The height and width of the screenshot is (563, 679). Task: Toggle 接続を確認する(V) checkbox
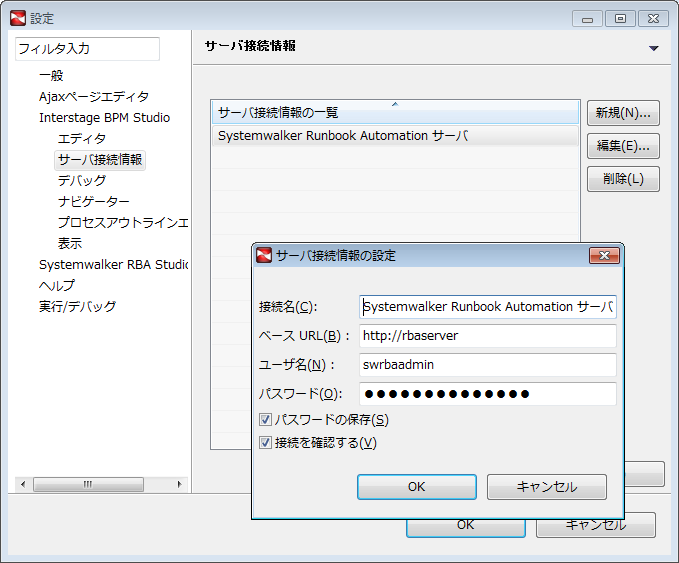pos(265,443)
